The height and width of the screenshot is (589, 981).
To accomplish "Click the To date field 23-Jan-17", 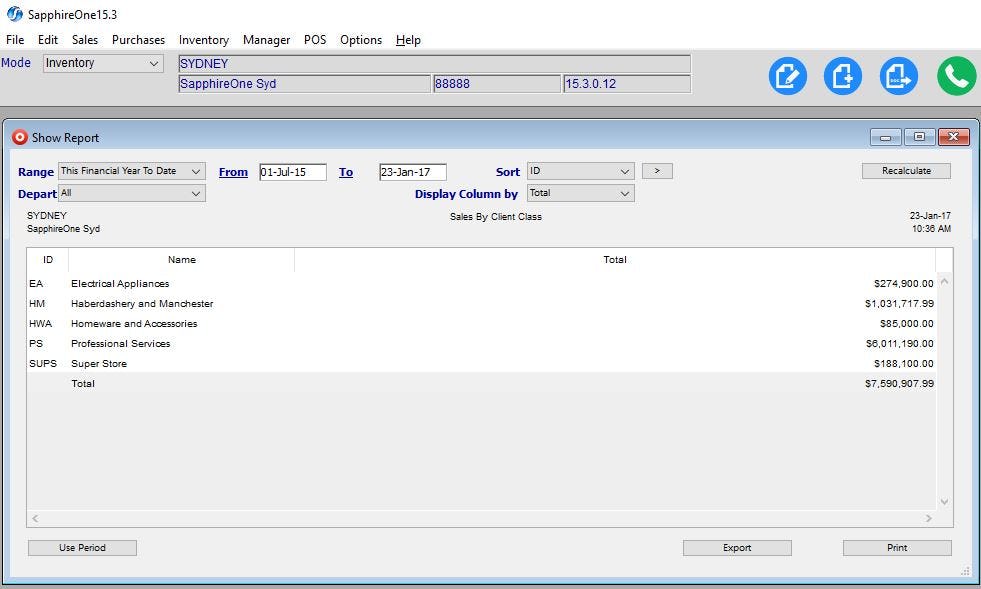I will (x=413, y=172).
